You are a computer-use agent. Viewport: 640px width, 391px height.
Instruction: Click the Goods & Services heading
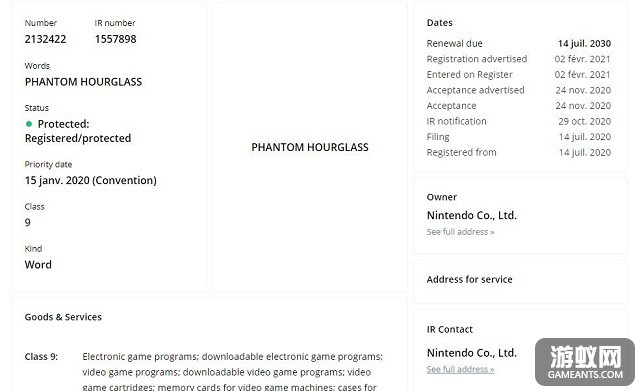(x=63, y=317)
